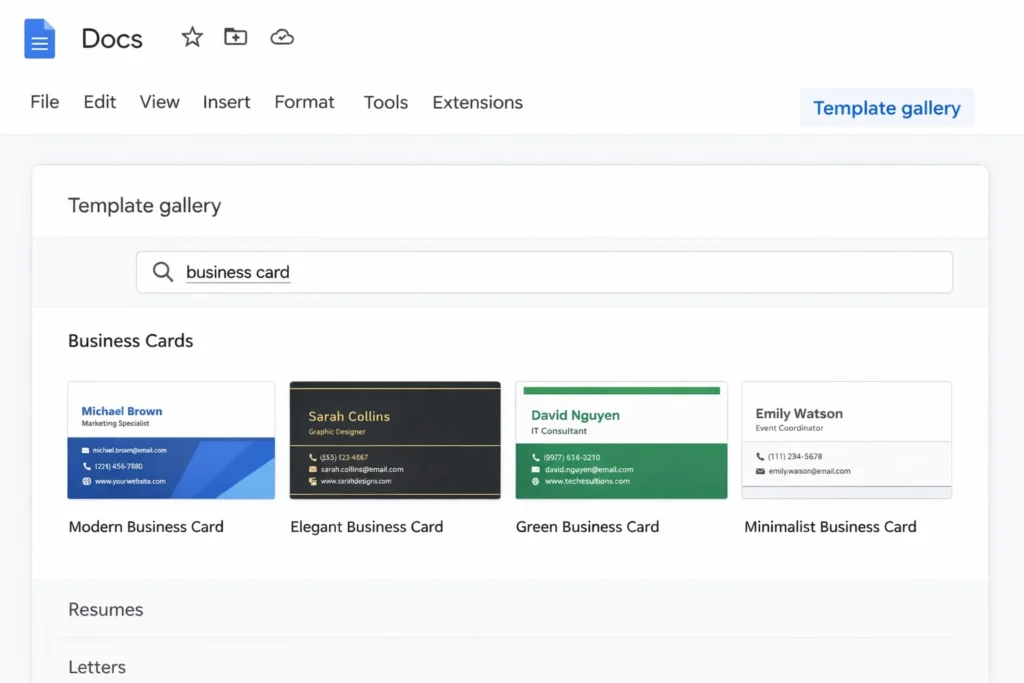Expand the Resumes section

coord(105,610)
